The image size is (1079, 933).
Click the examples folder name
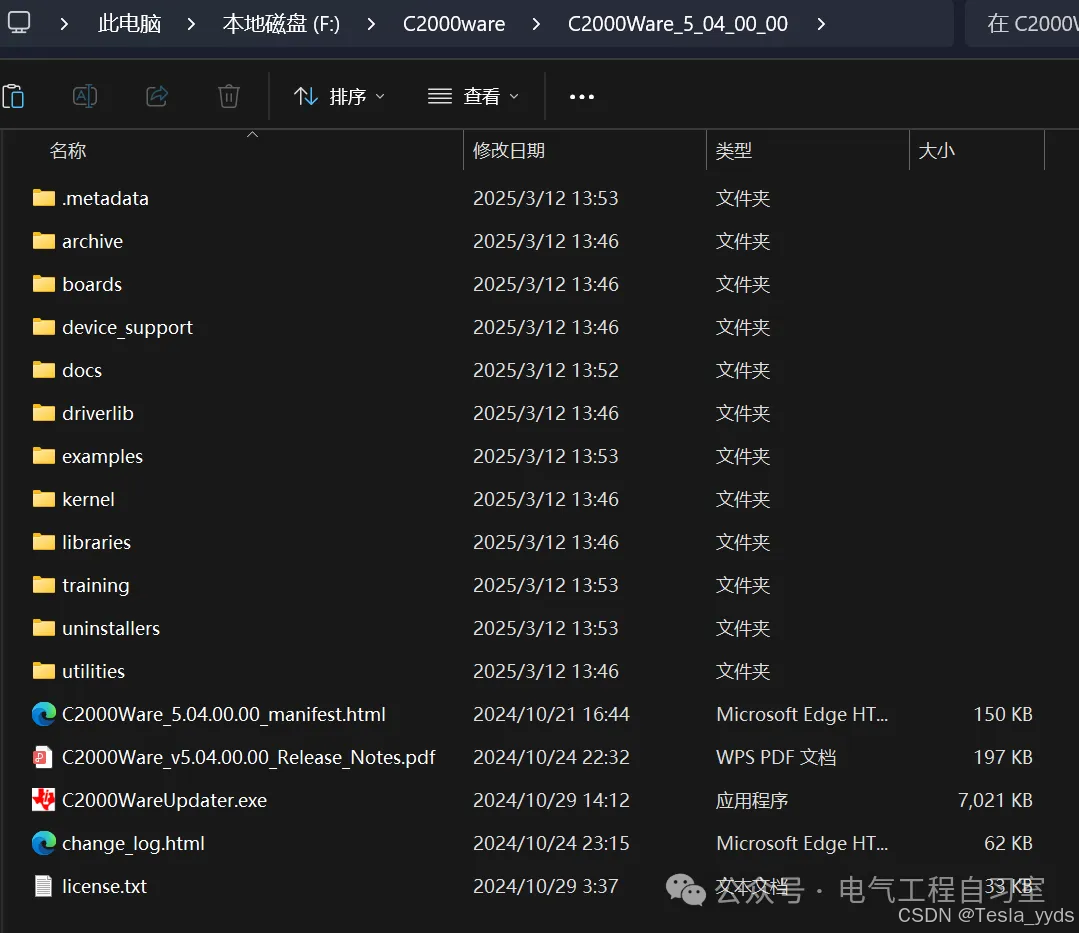[x=103, y=457]
